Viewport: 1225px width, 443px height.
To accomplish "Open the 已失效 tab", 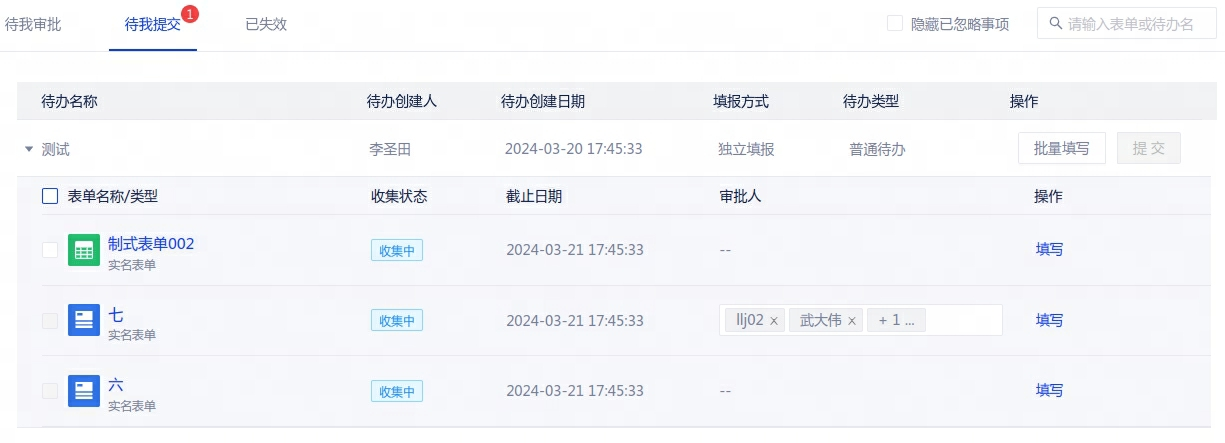I will click(x=266, y=24).
